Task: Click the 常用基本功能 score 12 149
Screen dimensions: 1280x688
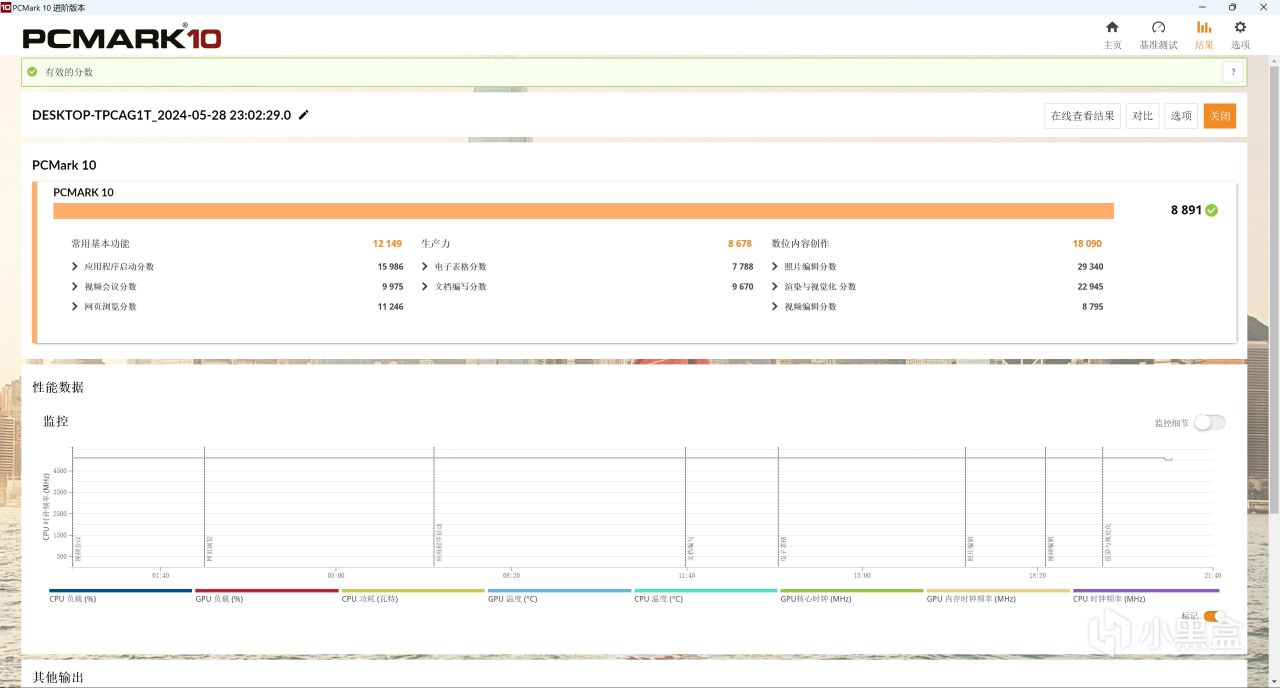Action: (x=387, y=244)
